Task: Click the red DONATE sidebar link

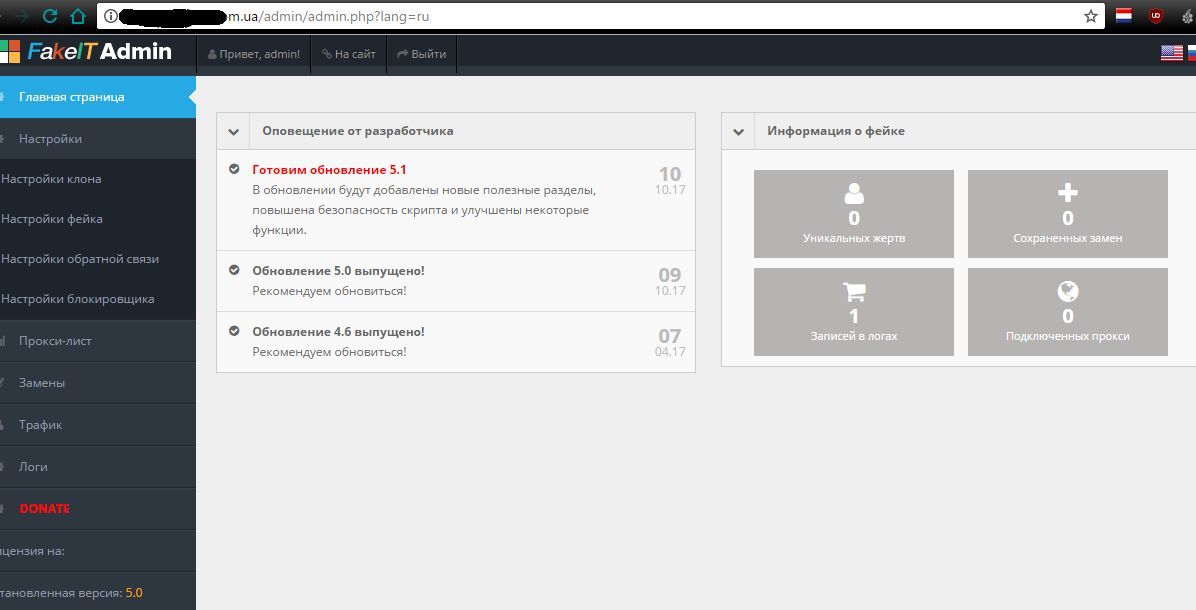Action: pos(44,509)
